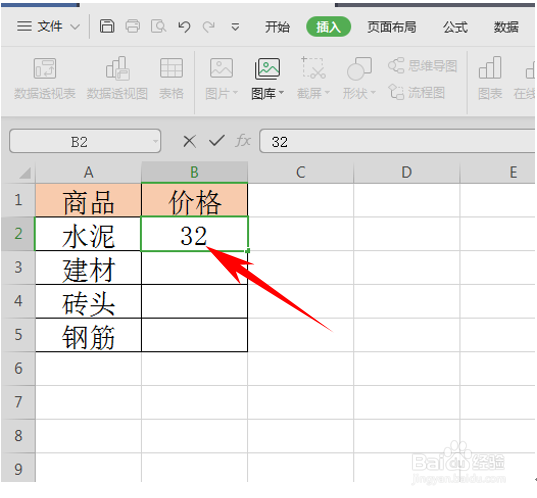Insert a 数据透视表

click(45, 79)
